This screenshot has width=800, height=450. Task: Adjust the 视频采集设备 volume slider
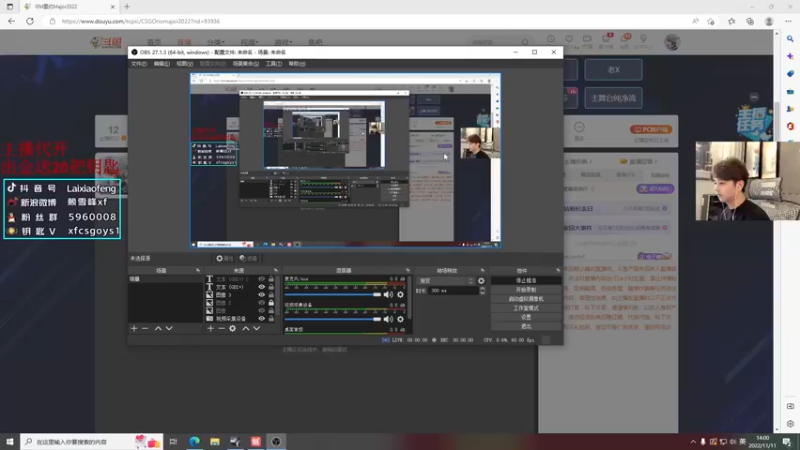pos(333,319)
